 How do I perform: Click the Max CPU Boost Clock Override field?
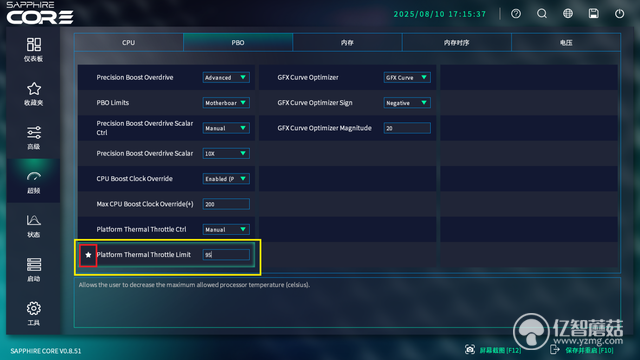(226, 204)
